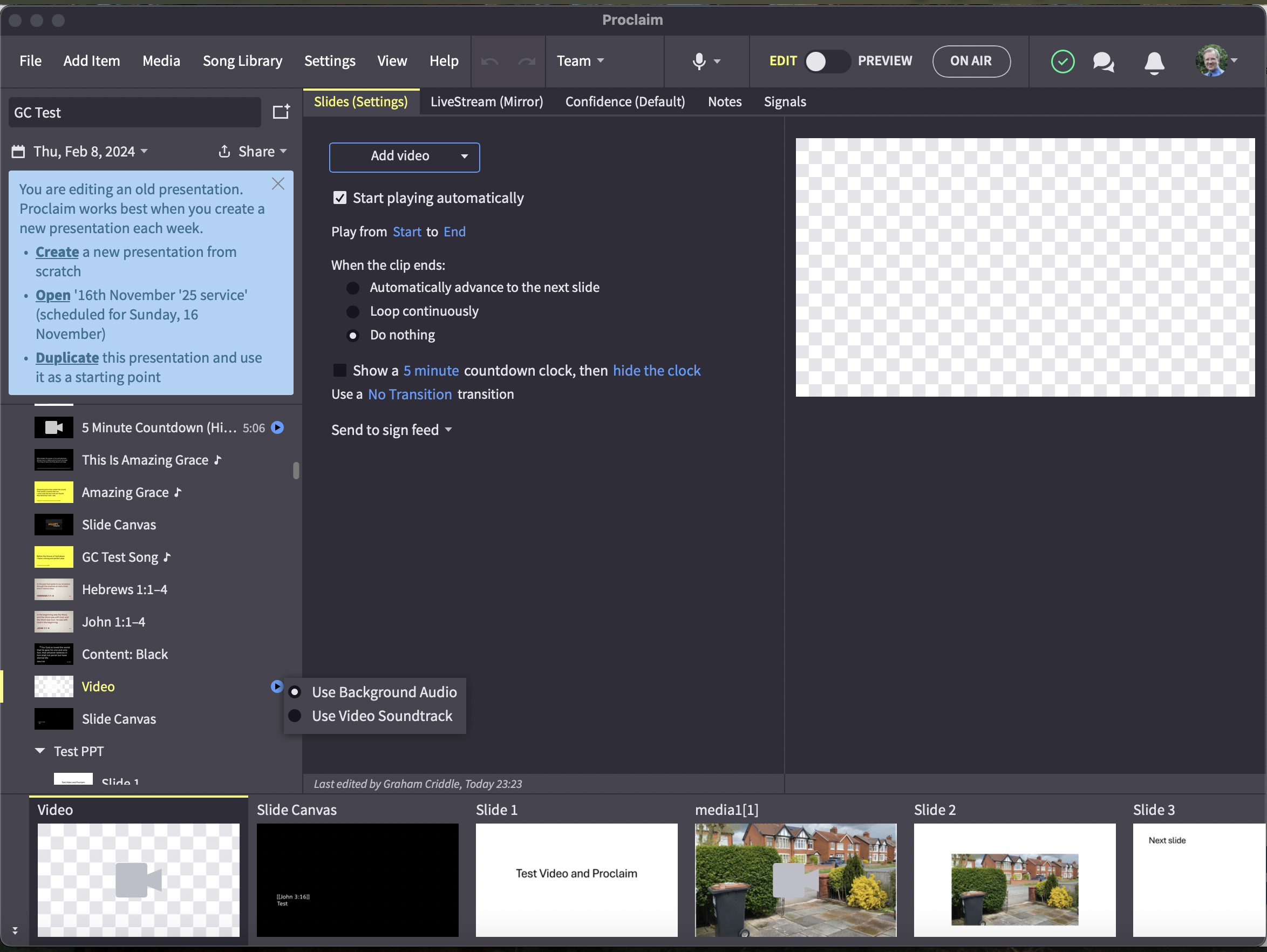Click new presentation icon beside GC Test
1267x952 pixels.
coord(281,112)
